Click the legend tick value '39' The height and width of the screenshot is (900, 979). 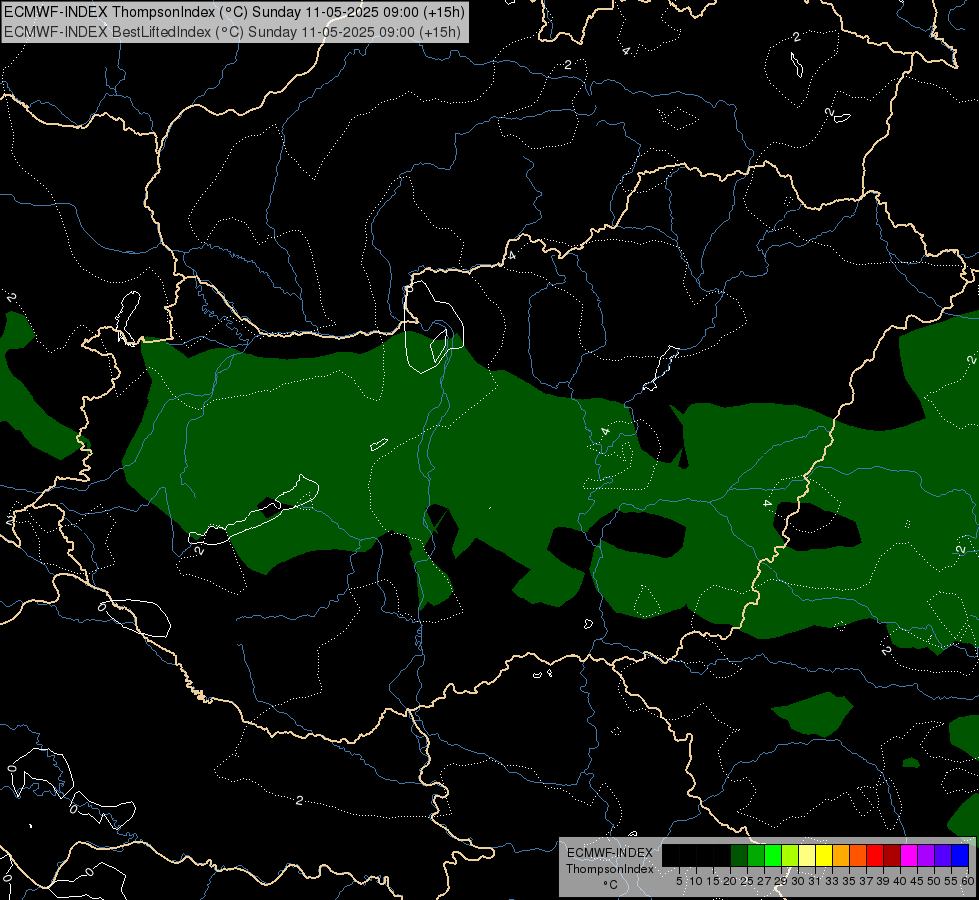point(883,881)
